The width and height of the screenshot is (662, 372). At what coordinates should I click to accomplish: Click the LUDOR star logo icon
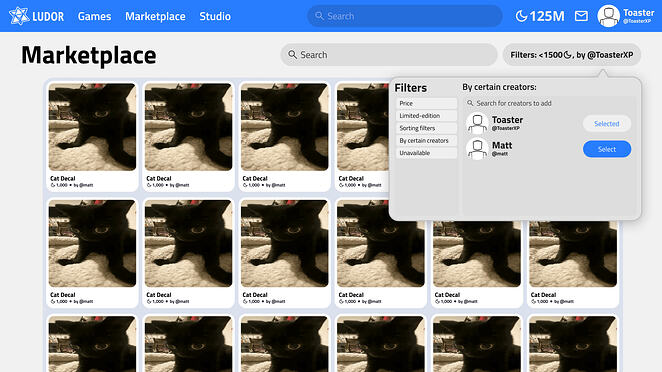pyautogui.click(x=19, y=16)
